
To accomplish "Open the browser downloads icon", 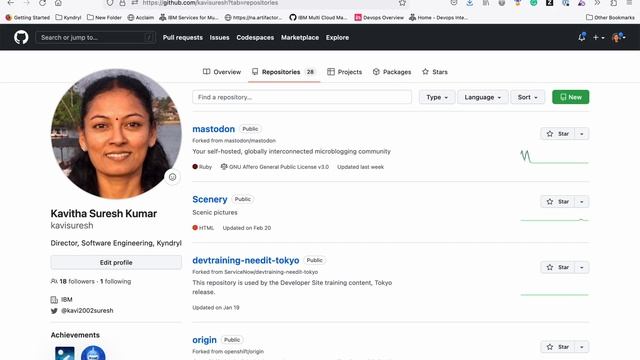I will pos(469,3).
